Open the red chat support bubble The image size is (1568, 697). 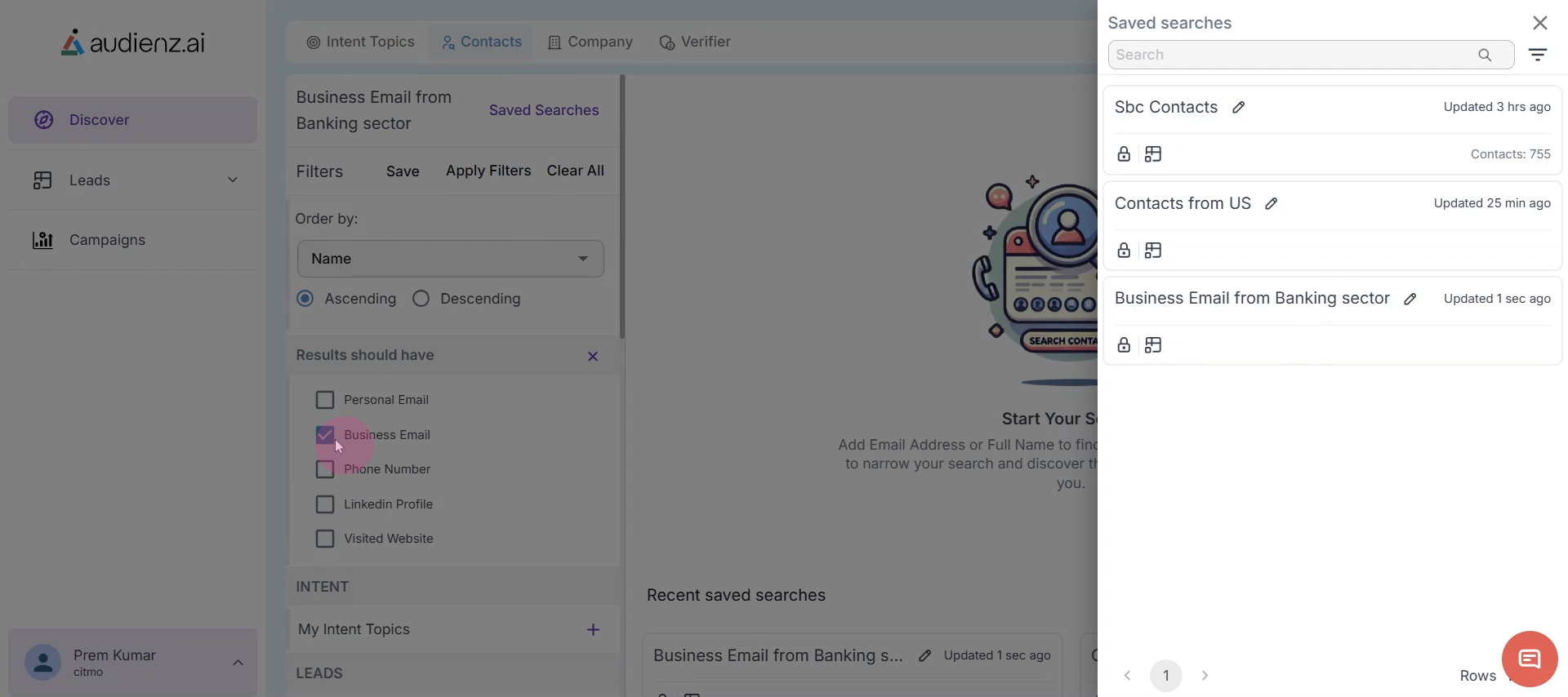[1529, 659]
